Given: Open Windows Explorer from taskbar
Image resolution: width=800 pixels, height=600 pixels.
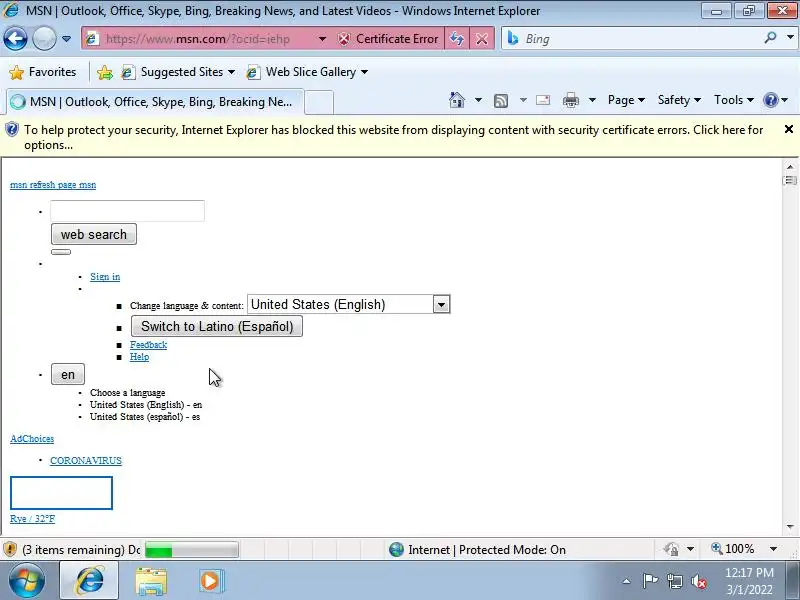Looking at the screenshot, I should pos(151,581).
